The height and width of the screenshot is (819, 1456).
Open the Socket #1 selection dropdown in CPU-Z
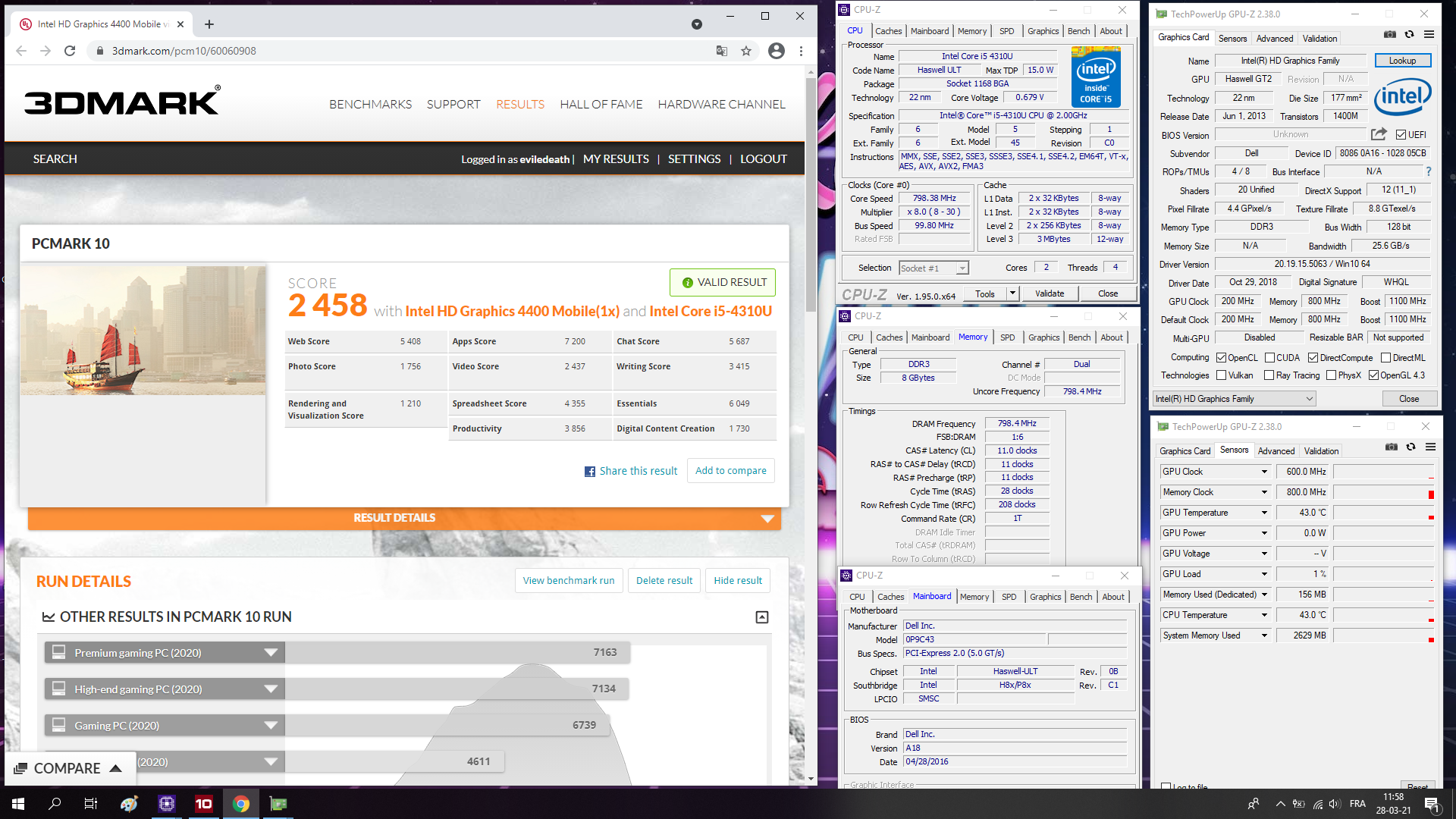click(x=934, y=268)
